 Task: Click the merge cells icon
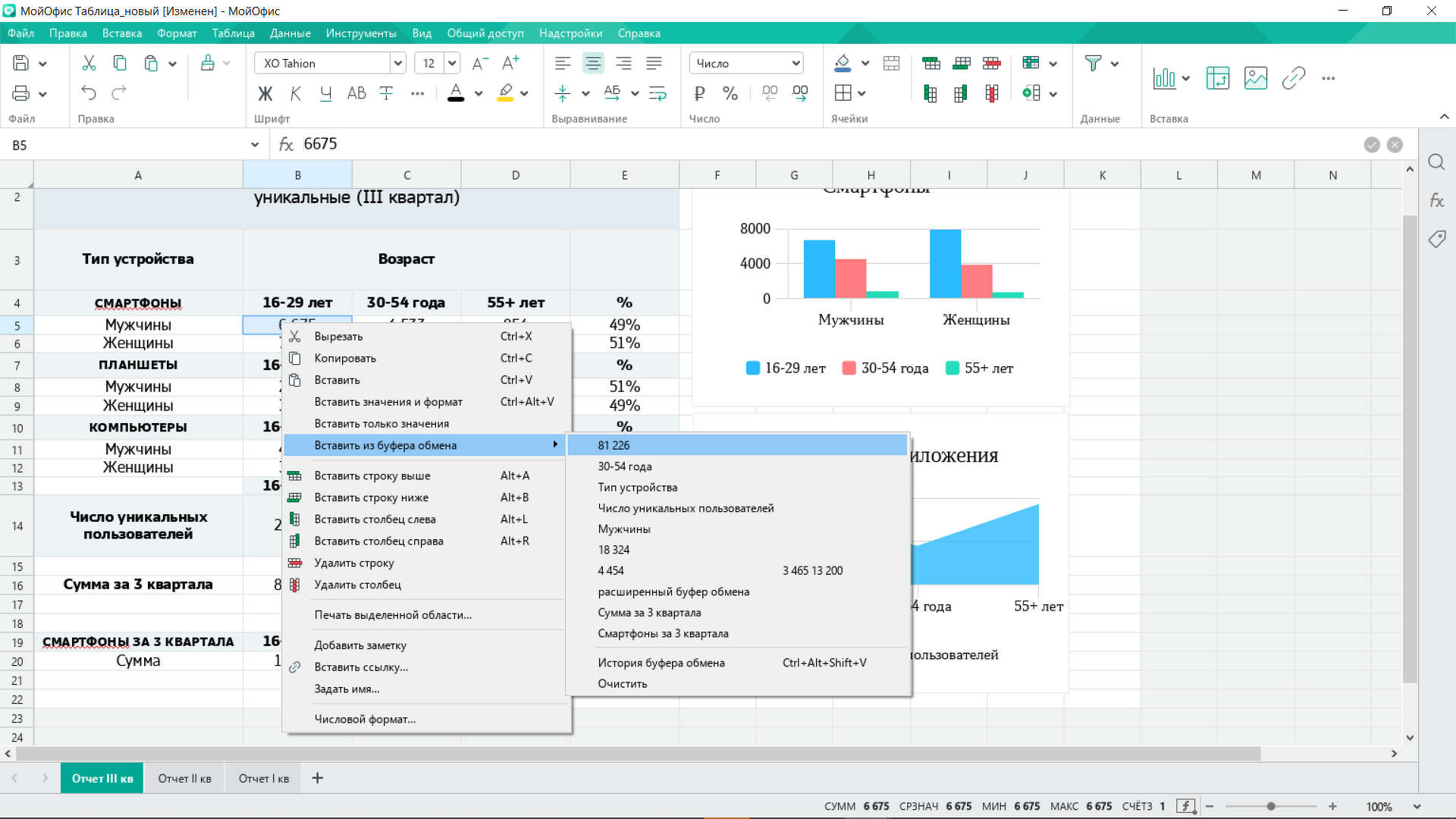click(892, 64)
